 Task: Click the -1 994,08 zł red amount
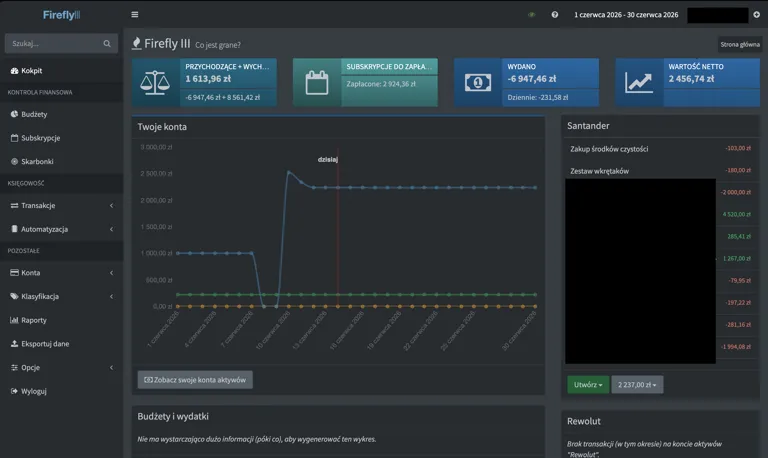pos(736,346)
